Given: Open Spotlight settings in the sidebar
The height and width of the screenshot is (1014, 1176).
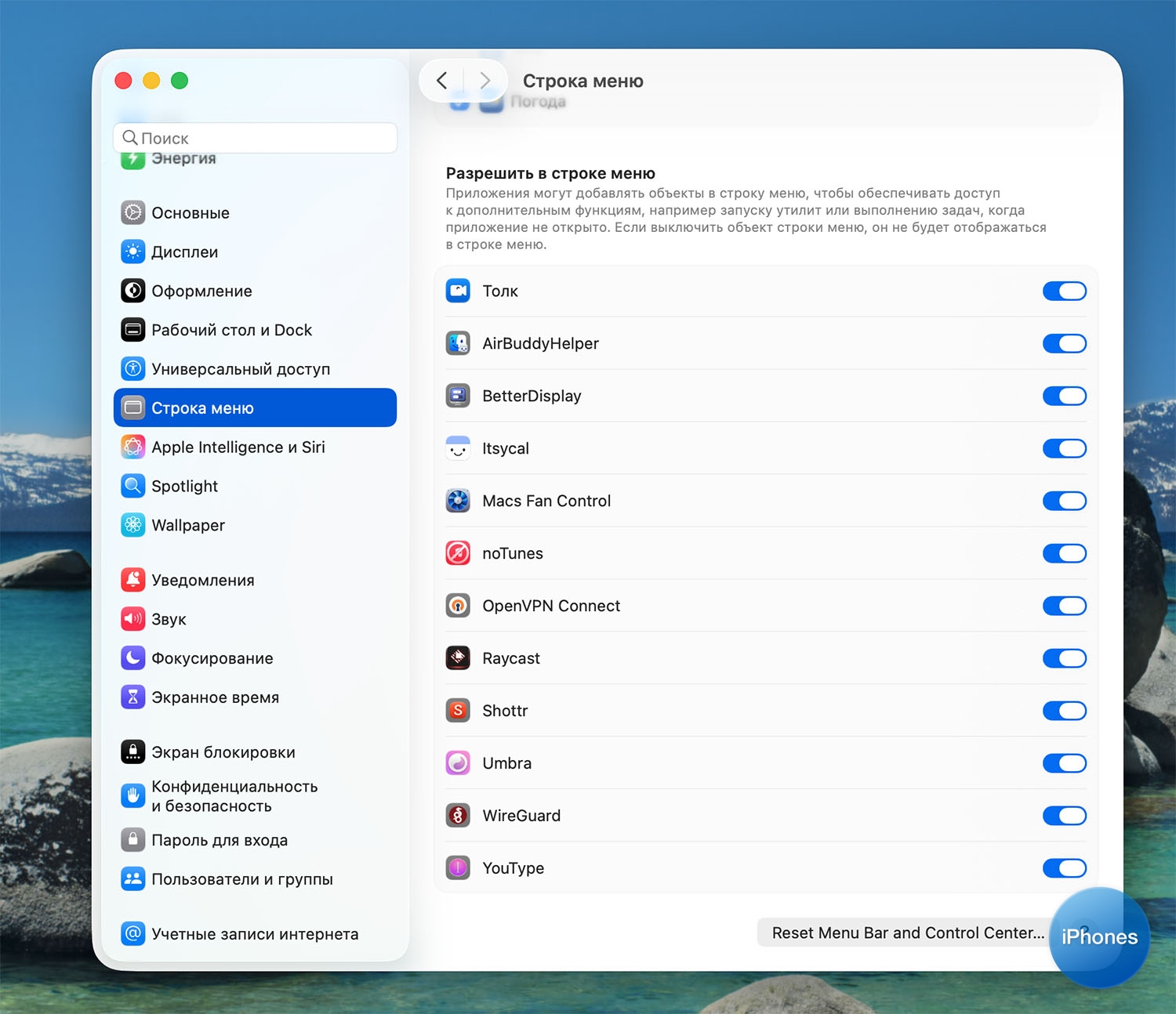Looking at the screenshot, I should (x=184, y=486).
